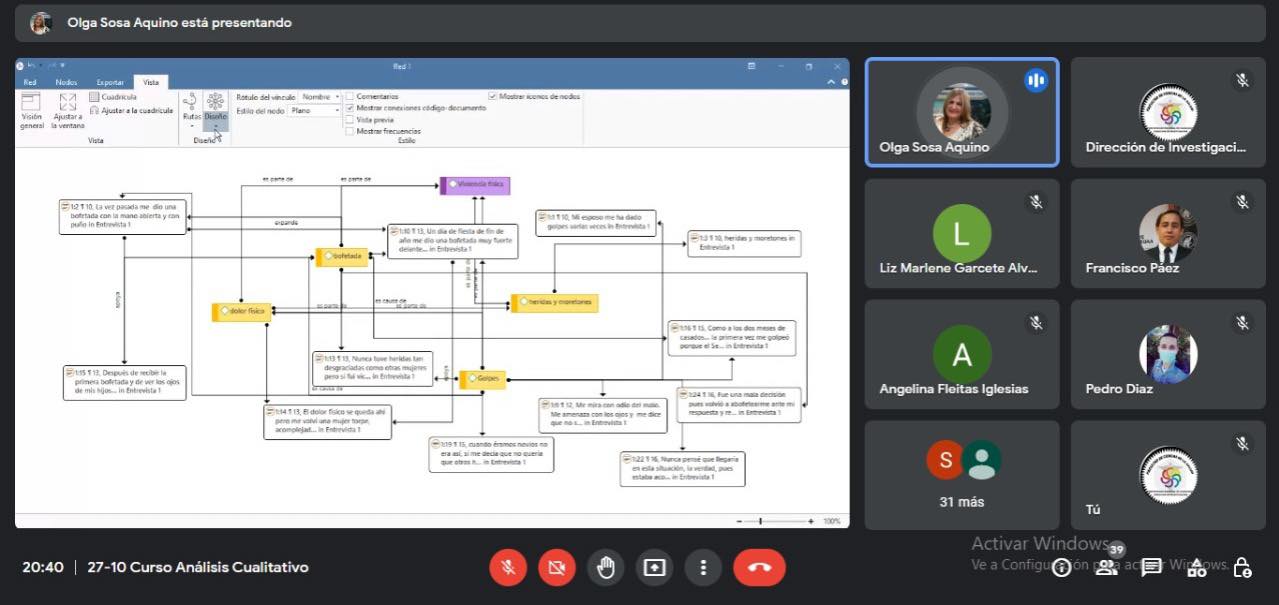Image resolution: width=1279 pixels, height=605 pixels.
Task: Click Francisco Páez's participant tile
Action: coord(1168,233)
